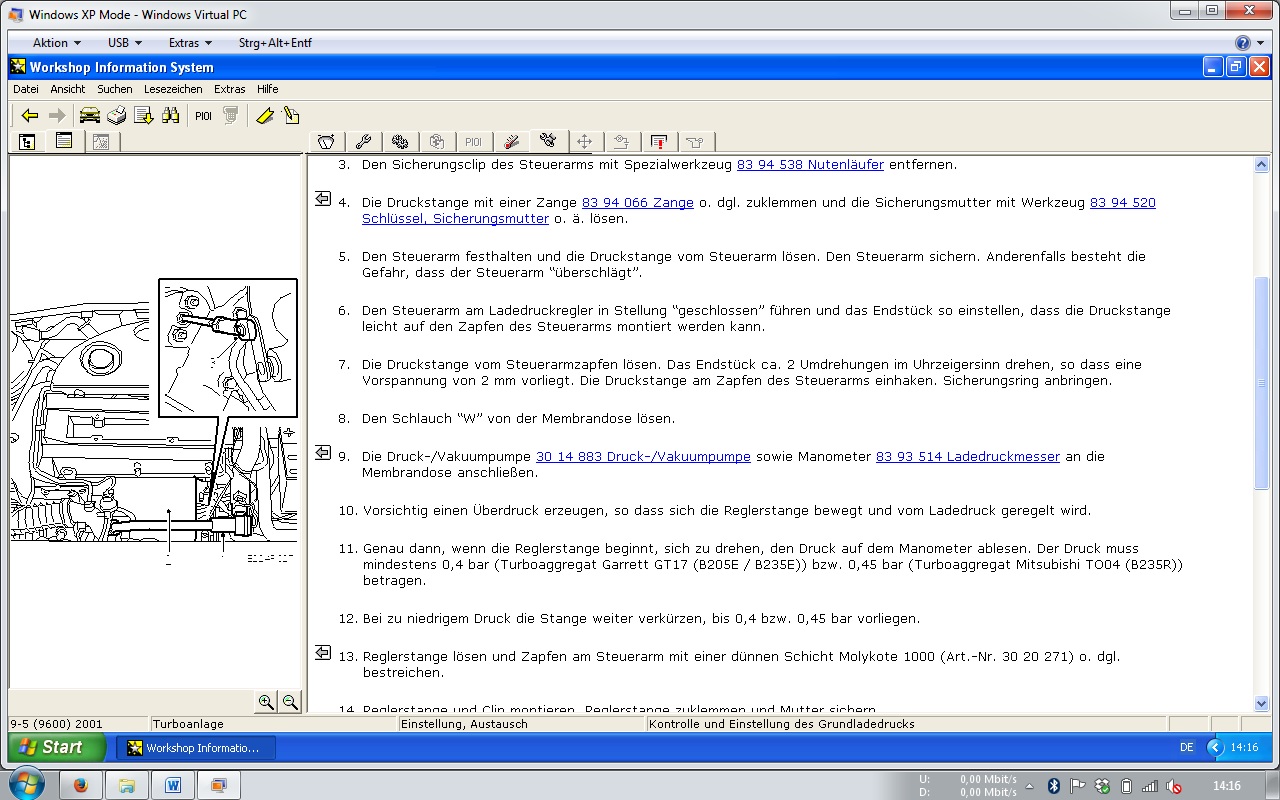Open vehicle selection via the car icon

90,115
